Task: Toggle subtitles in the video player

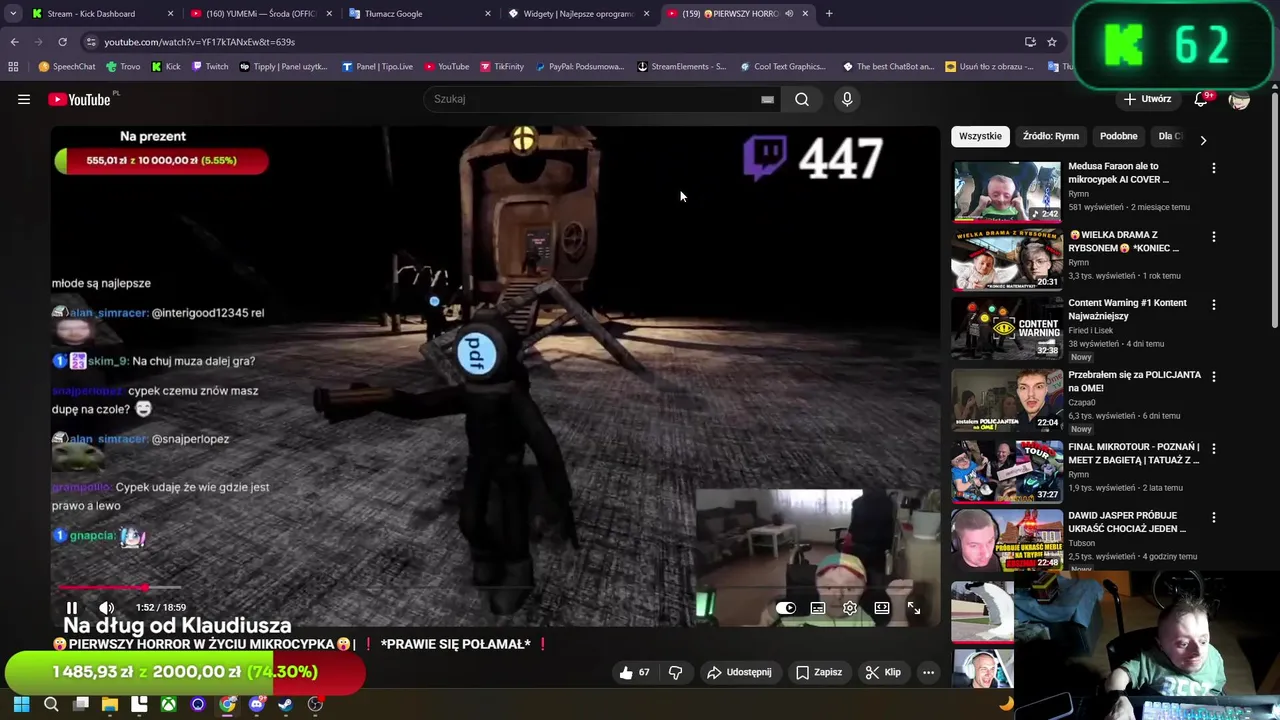Action: click(818, 608)
